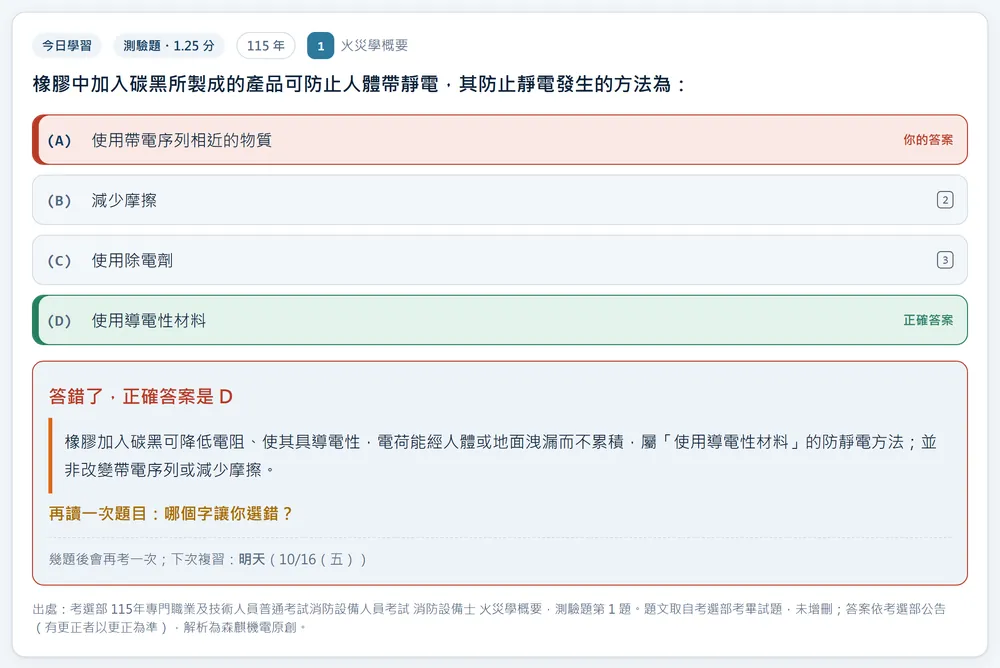
Task: Click the 今日學習 tag
Action: tap(67, 46)
